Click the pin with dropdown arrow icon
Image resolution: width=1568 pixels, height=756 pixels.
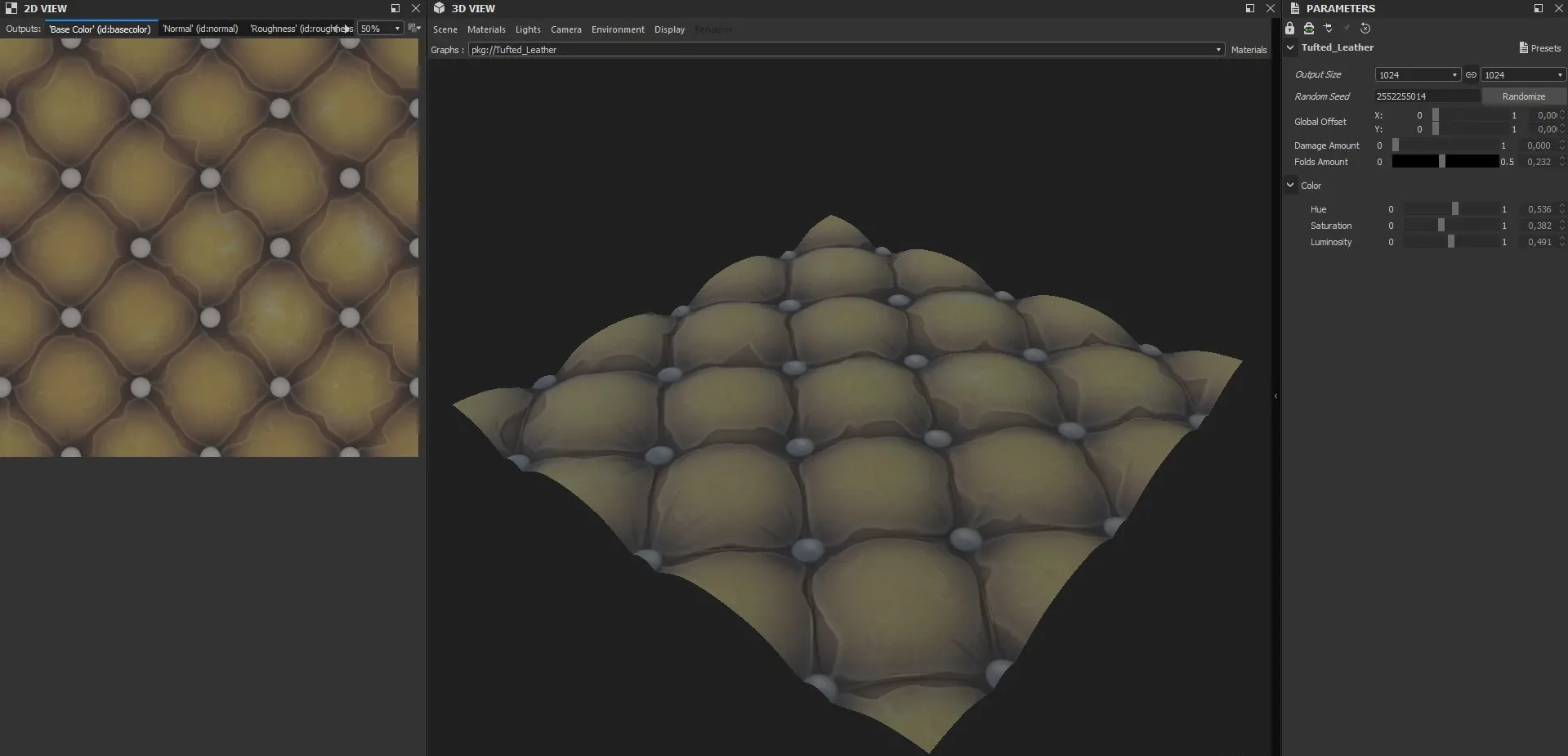(1329, 28)
